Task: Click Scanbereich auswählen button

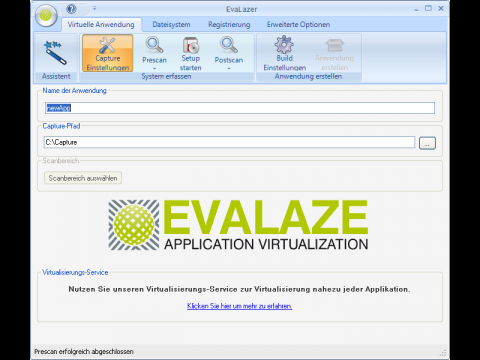Action: click(83, 178)
